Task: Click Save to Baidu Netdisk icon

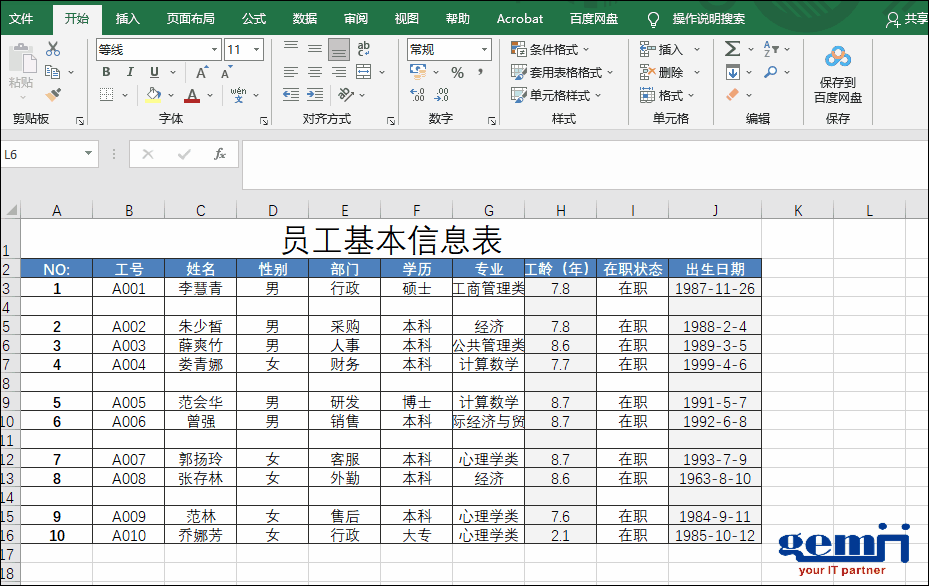Action: pyautogui.click(x=837, y=74)
